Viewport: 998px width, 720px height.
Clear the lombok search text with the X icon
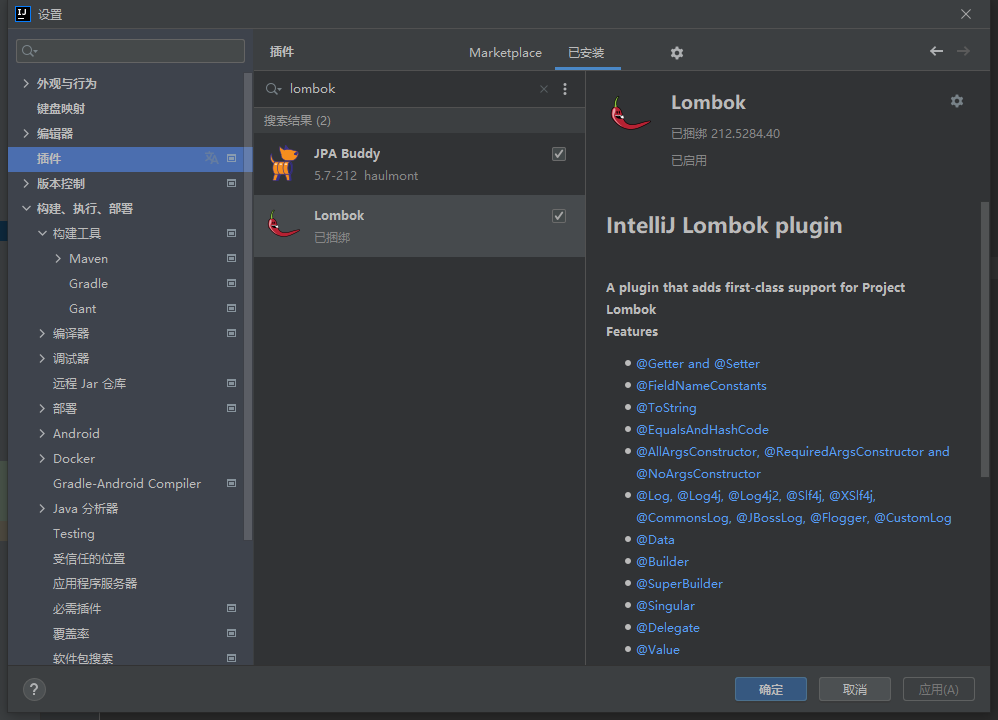point(544,89)
